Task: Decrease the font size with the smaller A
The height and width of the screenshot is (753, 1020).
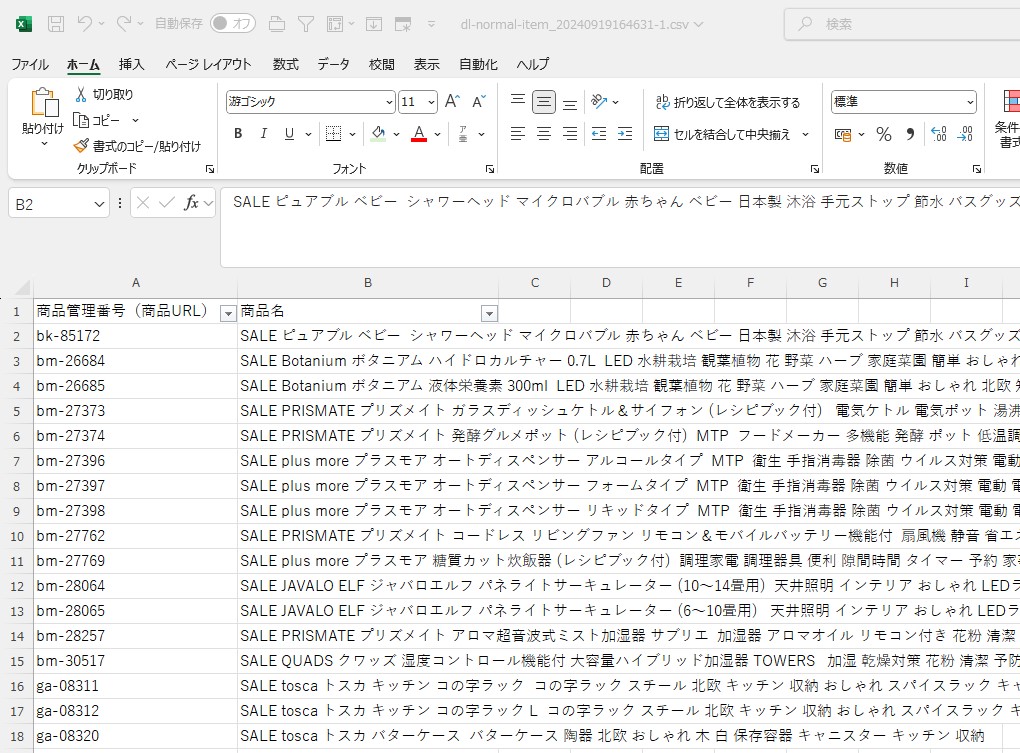Action: coord(479,101)
